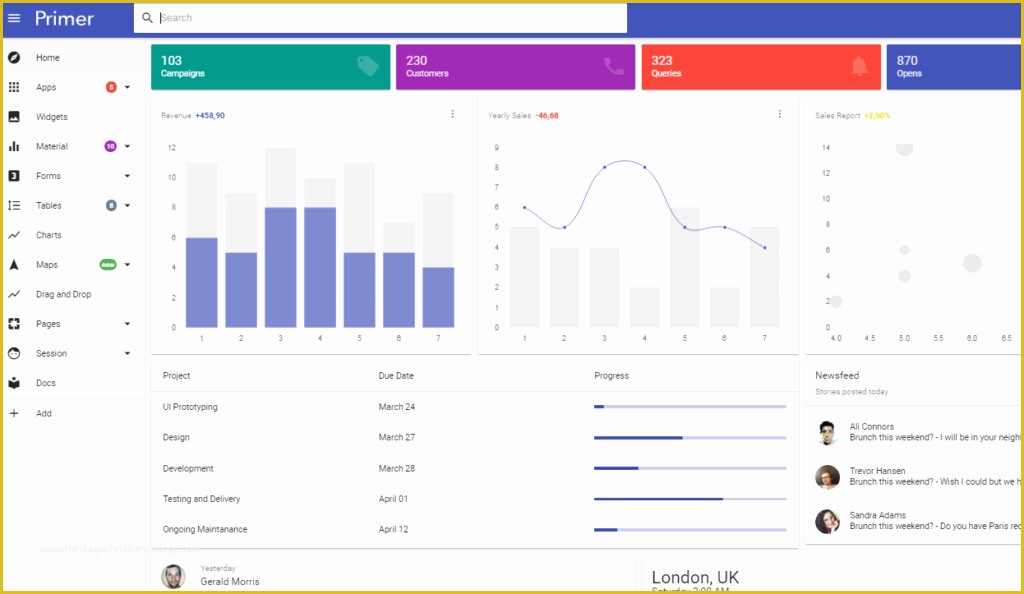This screenshot has height=594, width=1024.
Task: Click Sandra Adams avatar
Action: pos(827,521)
